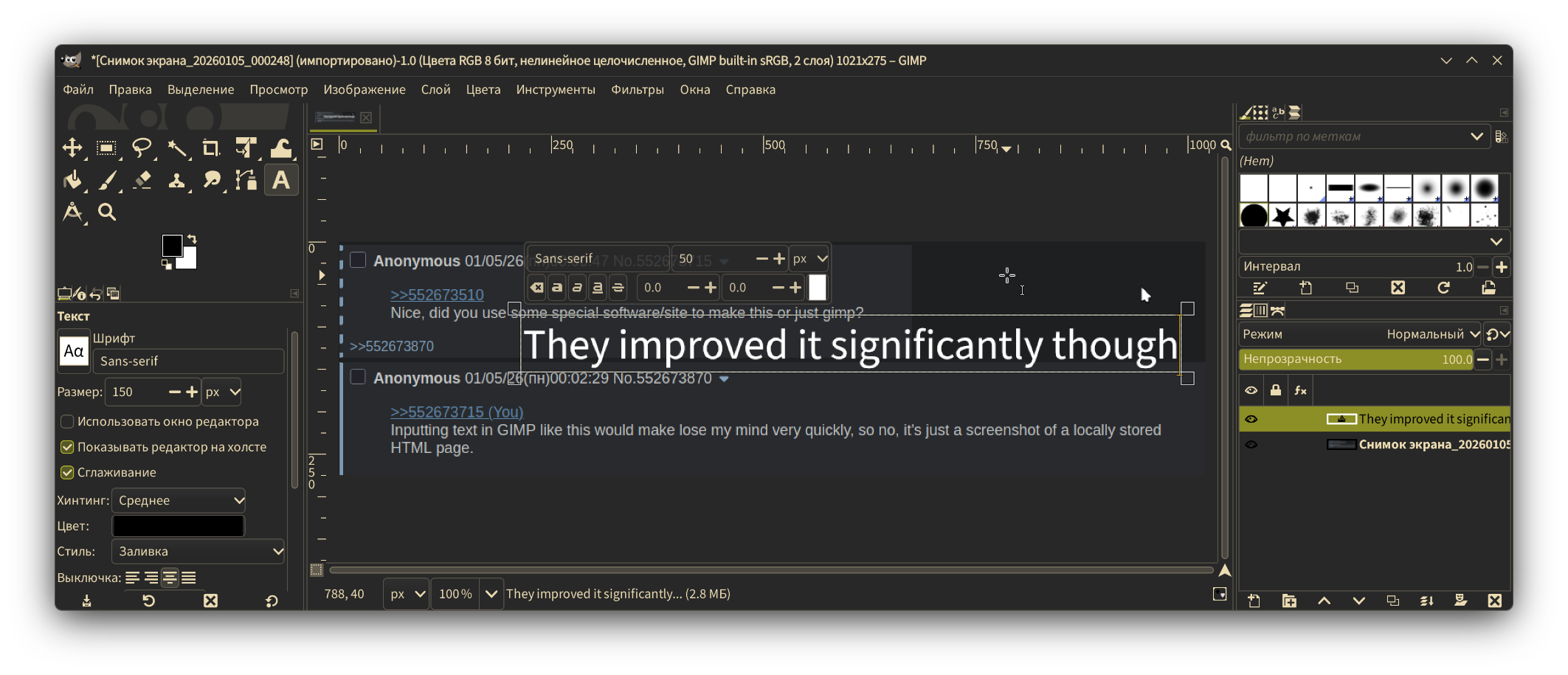Adjust the 'Непрозрачность' opacity slider
This screenshot has height=675, width=1568.
1358,359
